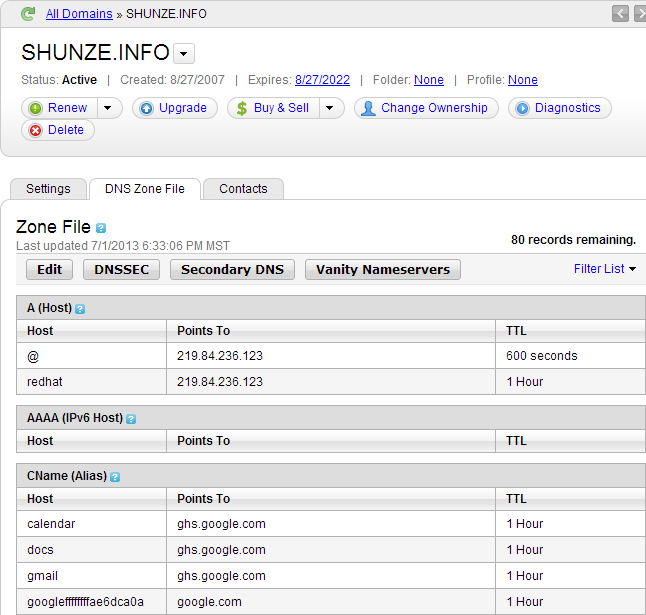Click the 8/27/2022 expiration date link
Image resolution: width=646 pixels, height=615 pixels.
[x=321, y=80]
